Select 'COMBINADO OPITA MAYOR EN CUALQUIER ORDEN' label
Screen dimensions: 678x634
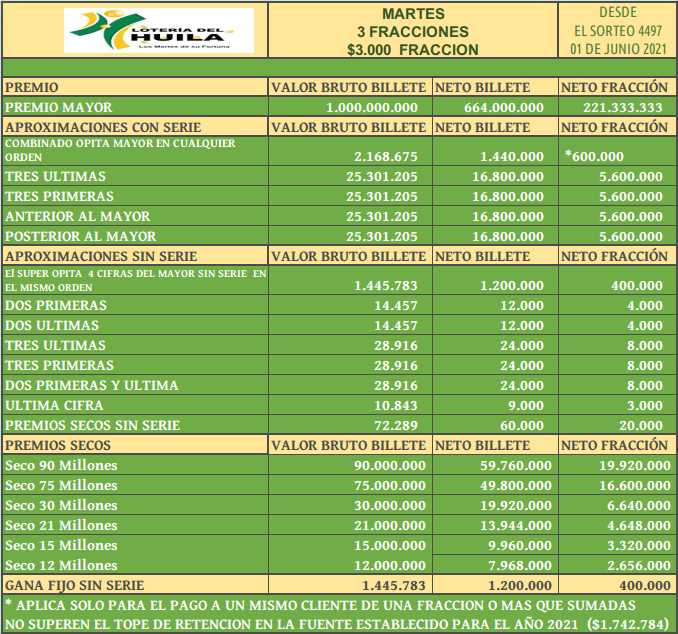coord(120,150)
